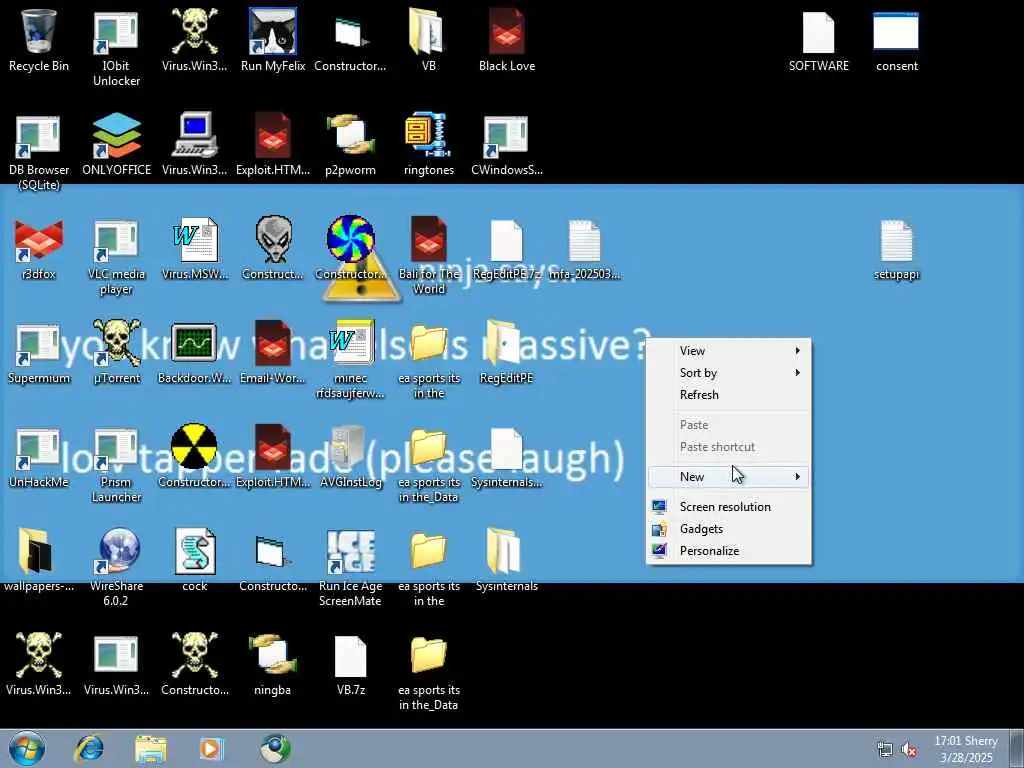Click the muted volume tray icon
This screenshot has height=768, width=1024.
[909, 750]
